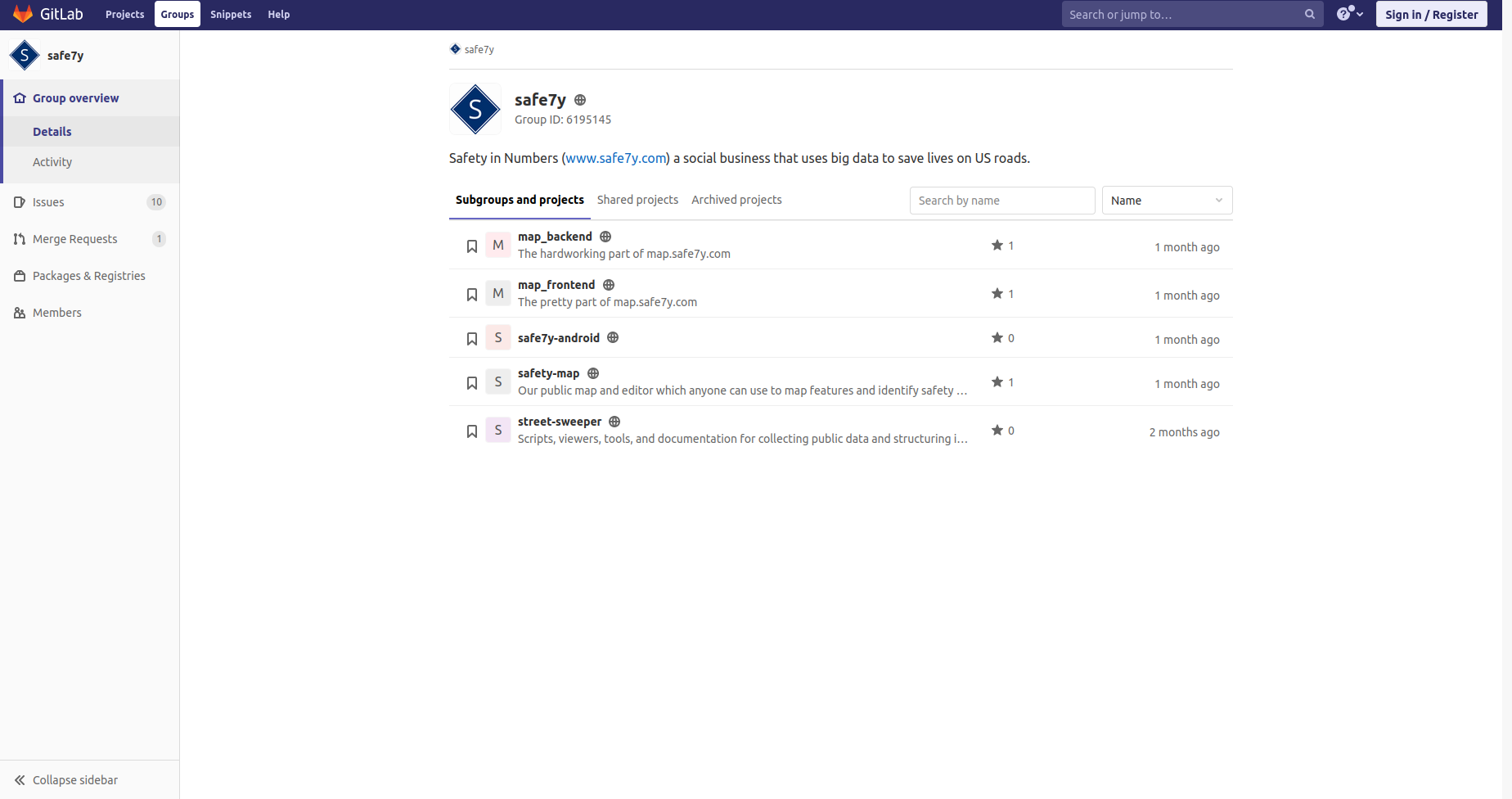Open the safety-map project
This screenshot has width=1512, height=799.
pyautogui.click(x=548, y=373)
